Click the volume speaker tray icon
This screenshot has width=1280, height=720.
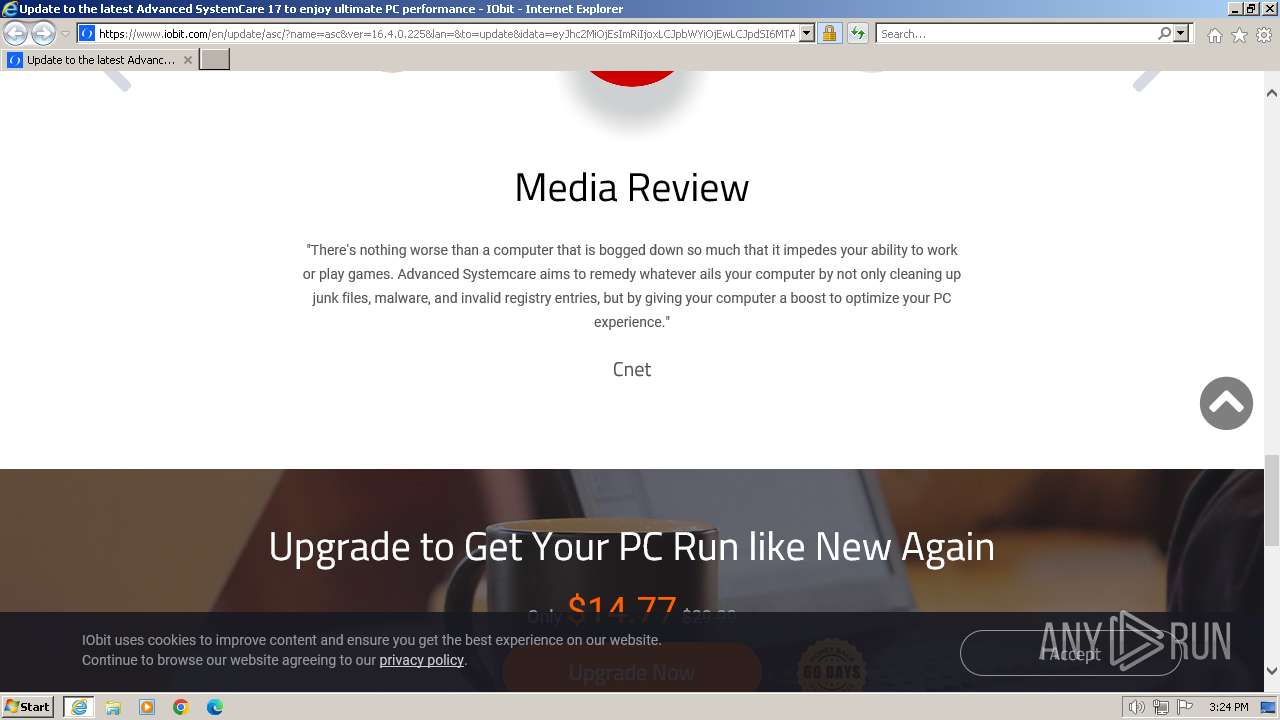tap(1136, 707)
